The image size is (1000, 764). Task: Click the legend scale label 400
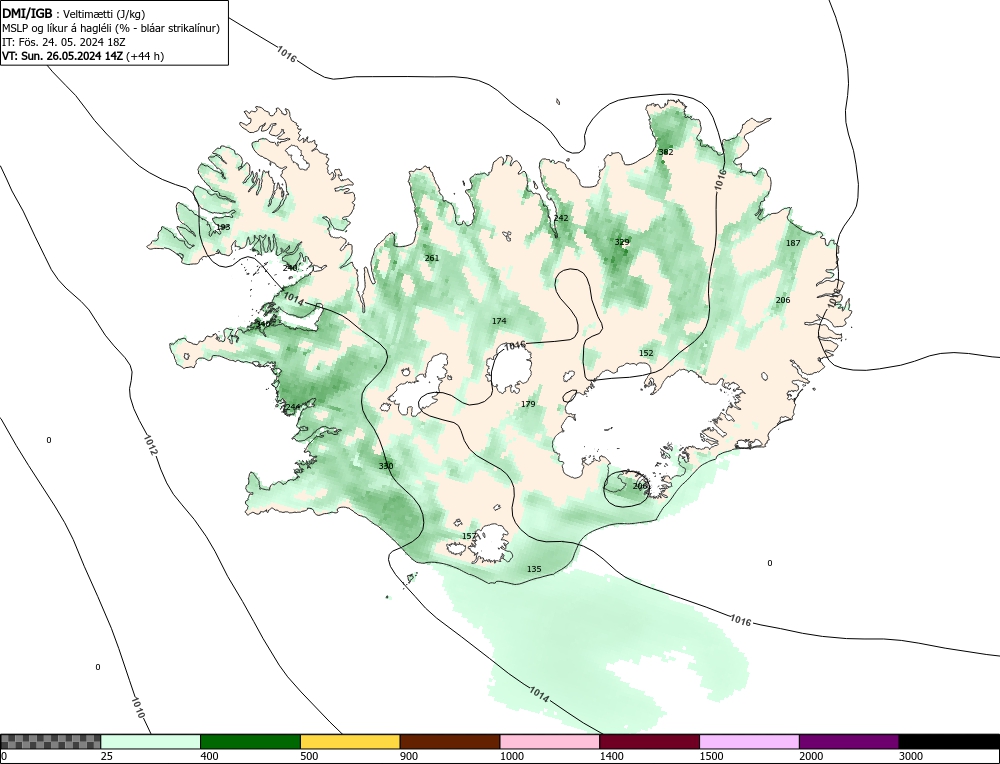(209, 756)
